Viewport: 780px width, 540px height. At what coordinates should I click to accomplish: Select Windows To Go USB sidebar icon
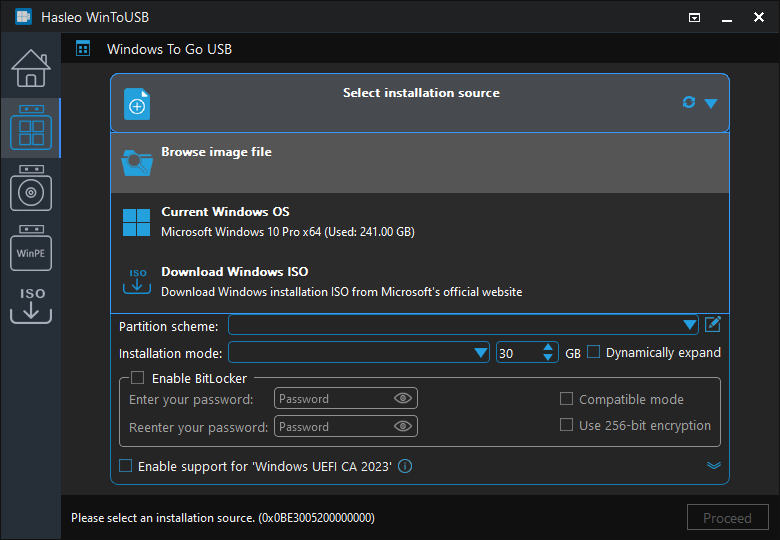click(31, 128)
